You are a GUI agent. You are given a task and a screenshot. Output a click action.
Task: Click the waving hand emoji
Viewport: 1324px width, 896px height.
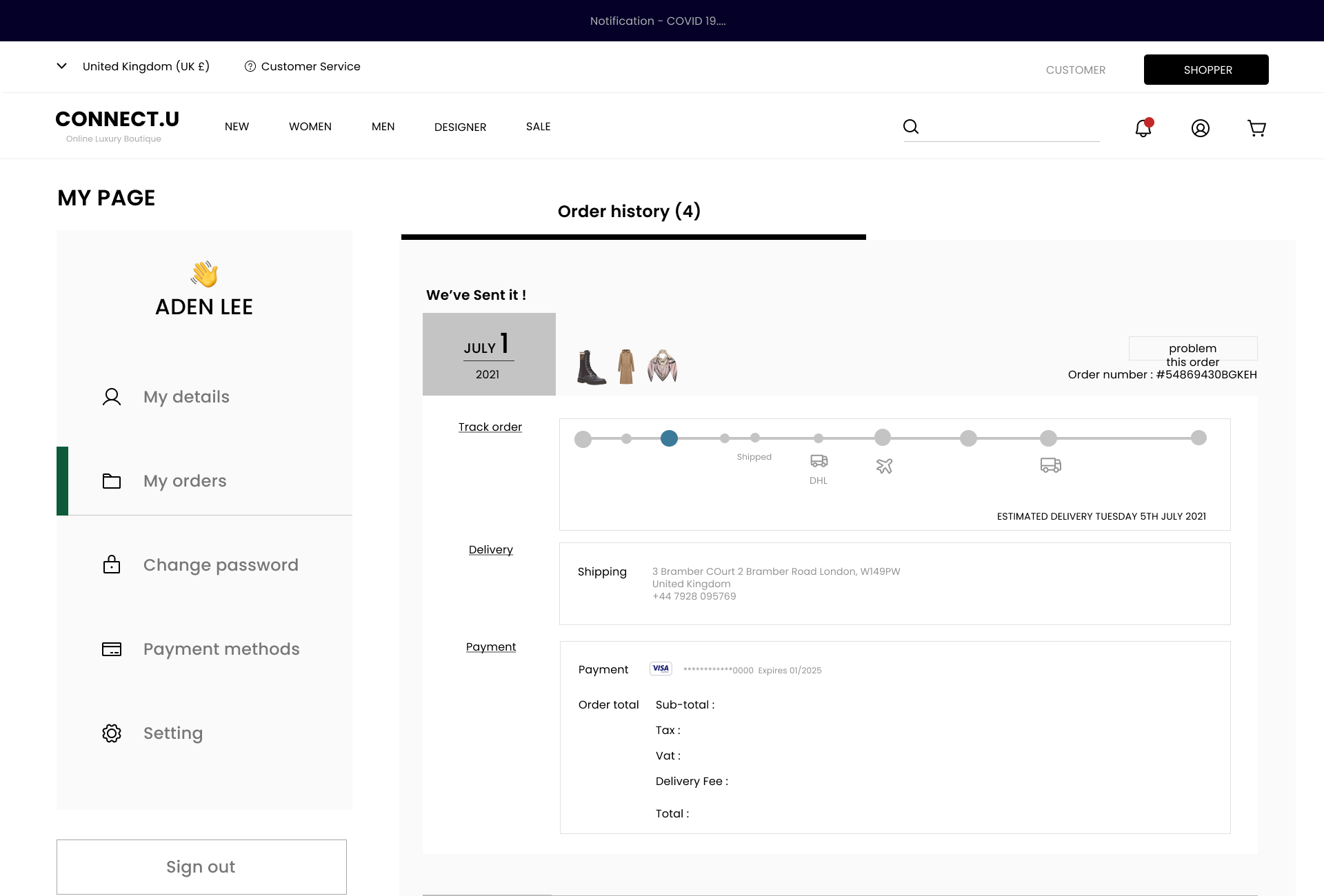point(204,274)
